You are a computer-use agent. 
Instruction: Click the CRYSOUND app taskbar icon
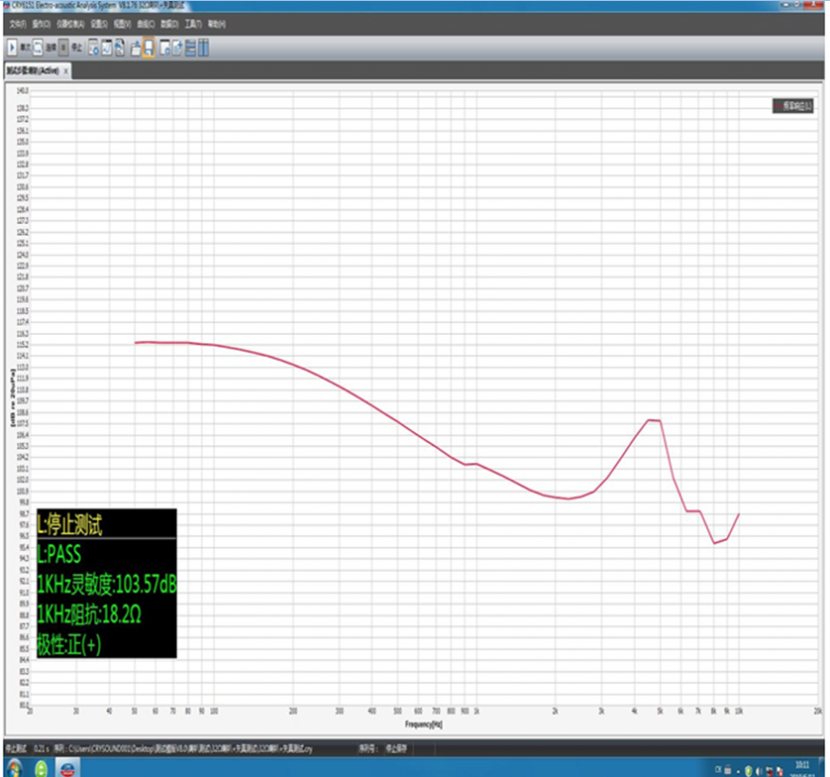tap(67, 767)
